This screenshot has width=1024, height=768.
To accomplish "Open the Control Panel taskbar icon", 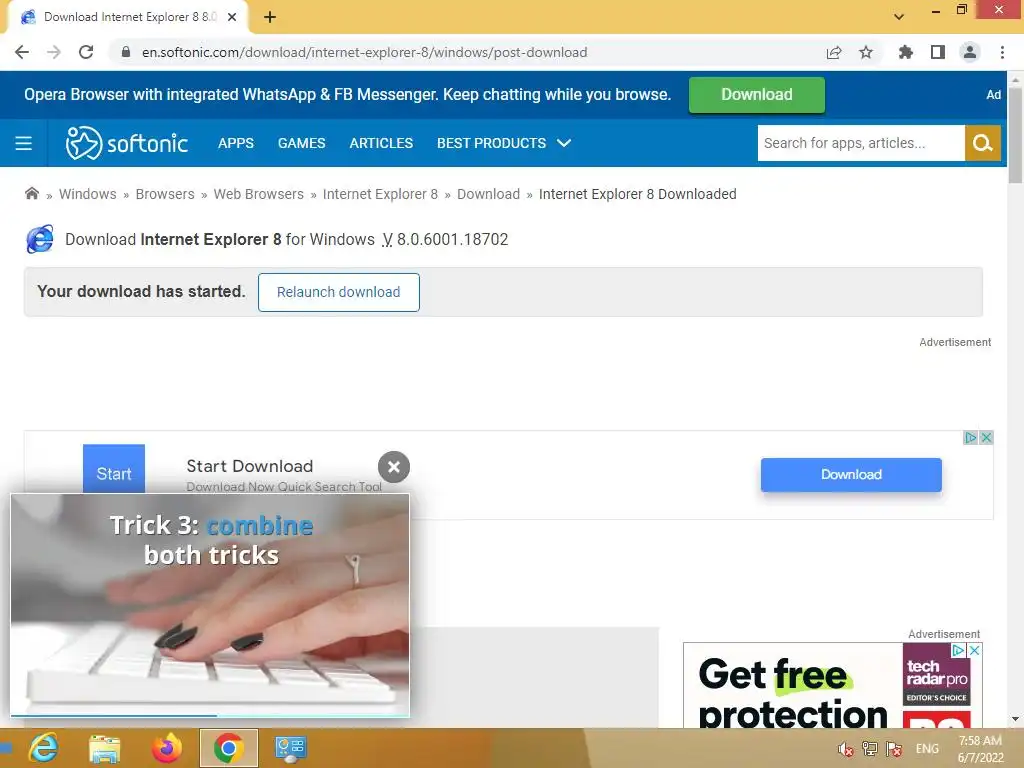I will 290,748.
